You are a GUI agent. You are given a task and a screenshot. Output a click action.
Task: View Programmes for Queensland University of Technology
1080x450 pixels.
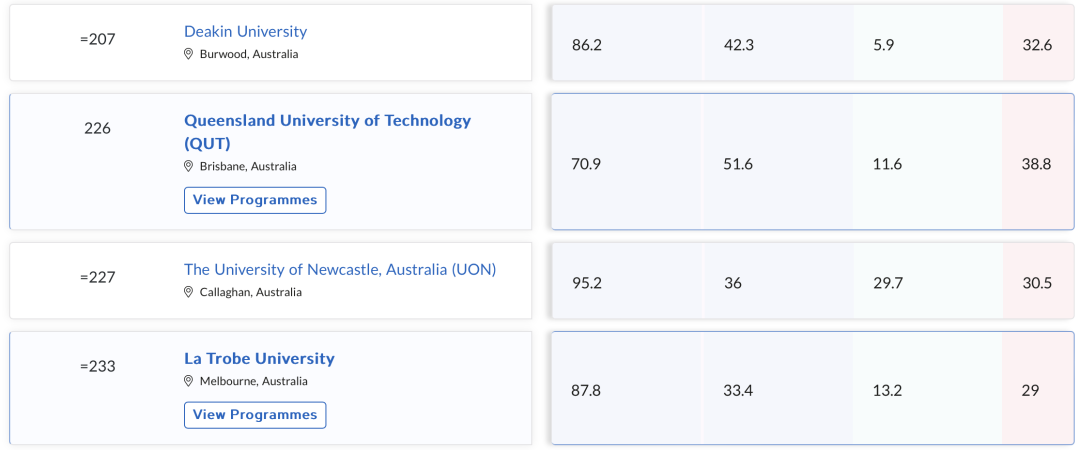click(x=255, y=200)
